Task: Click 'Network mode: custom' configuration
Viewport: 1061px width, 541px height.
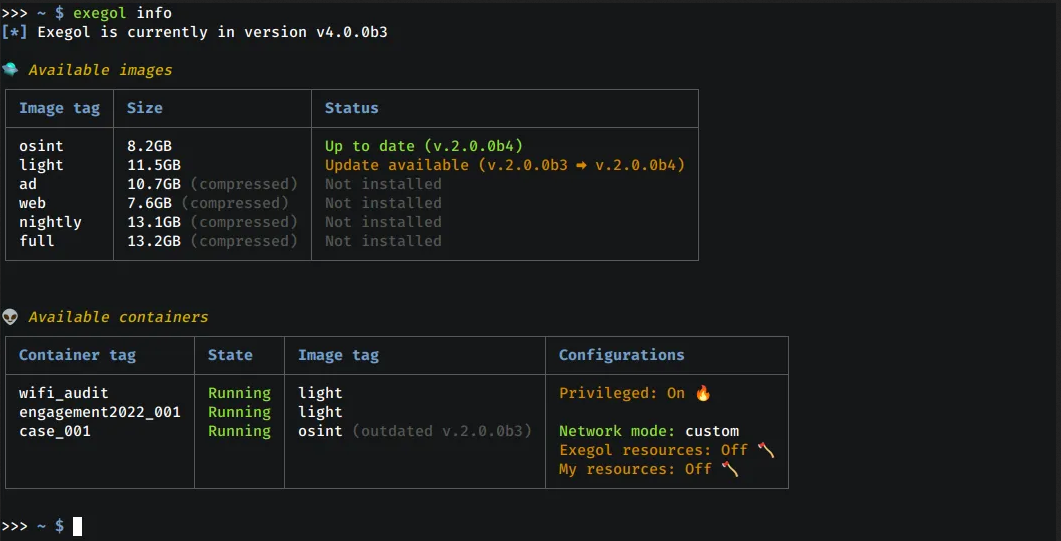Action: 649,431
